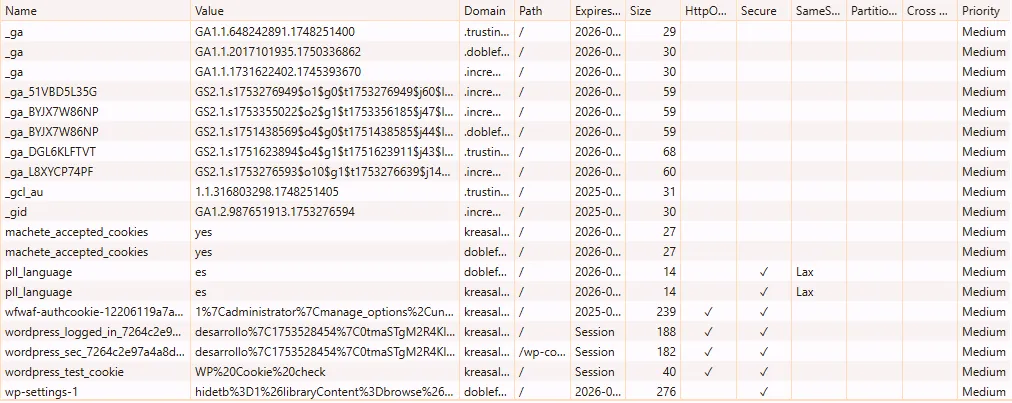Viewport: 1012px width, 403px height.
Task: Click size value 188
Action: pyautogui.click(x=667, y=332)
